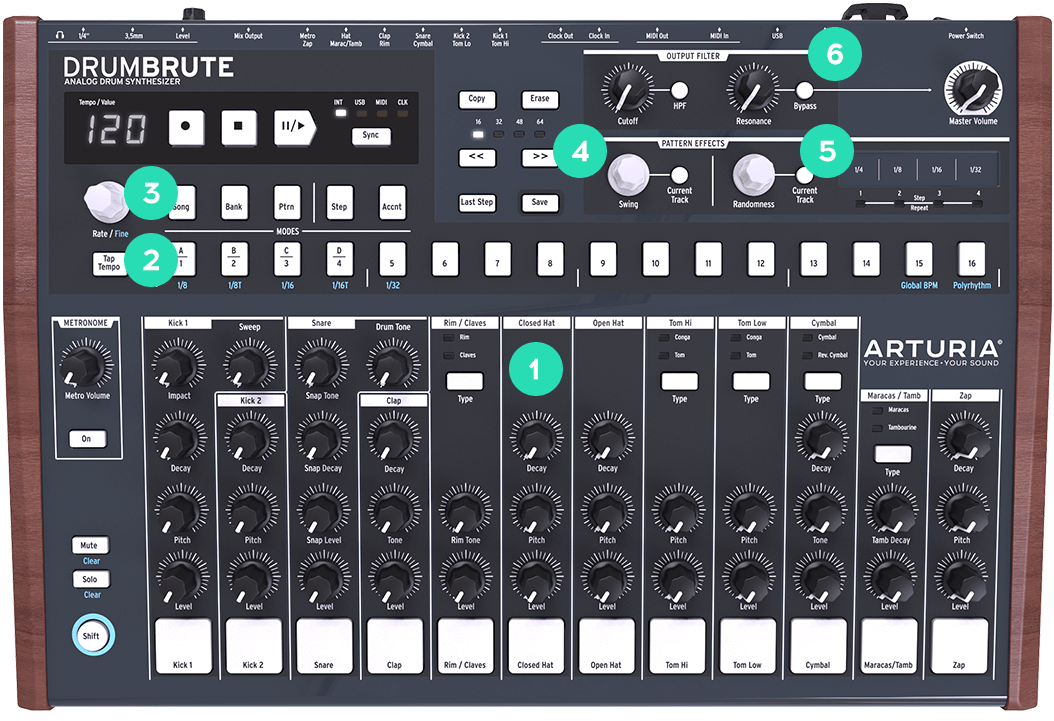Select step button 12
Image resolution: width=1054 pixels, height=721 pixels.
761,259
